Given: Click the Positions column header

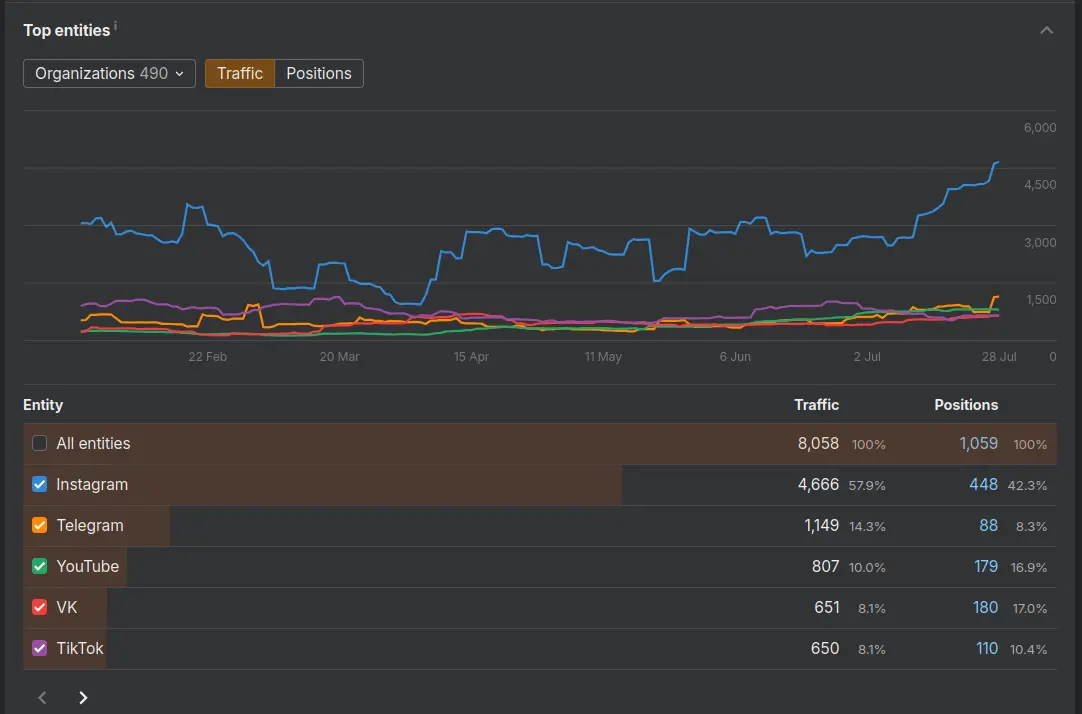Looking at the screenshot, I should [966, 405].
